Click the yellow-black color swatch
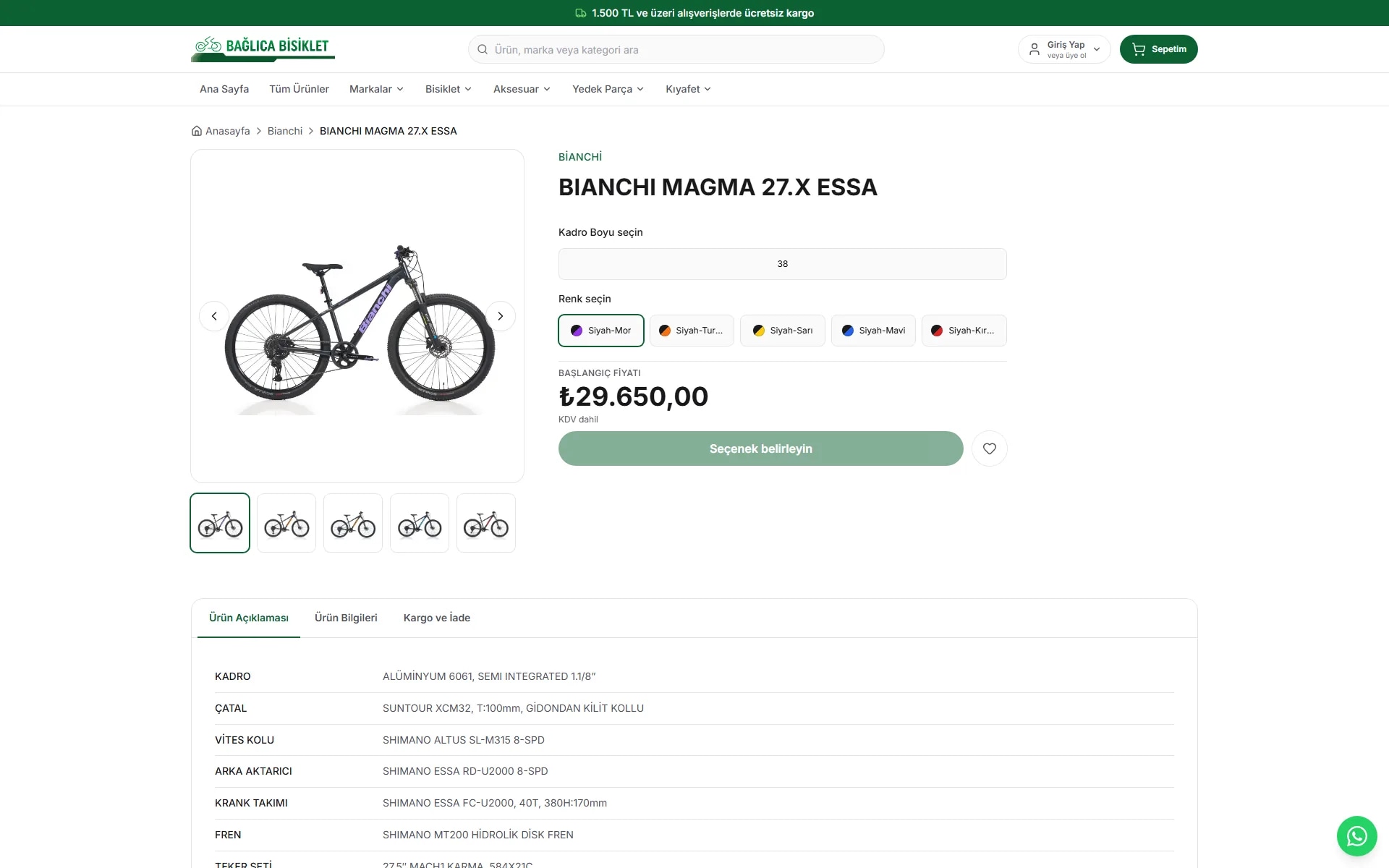1389x868 pixels. (x=759, y=331)
